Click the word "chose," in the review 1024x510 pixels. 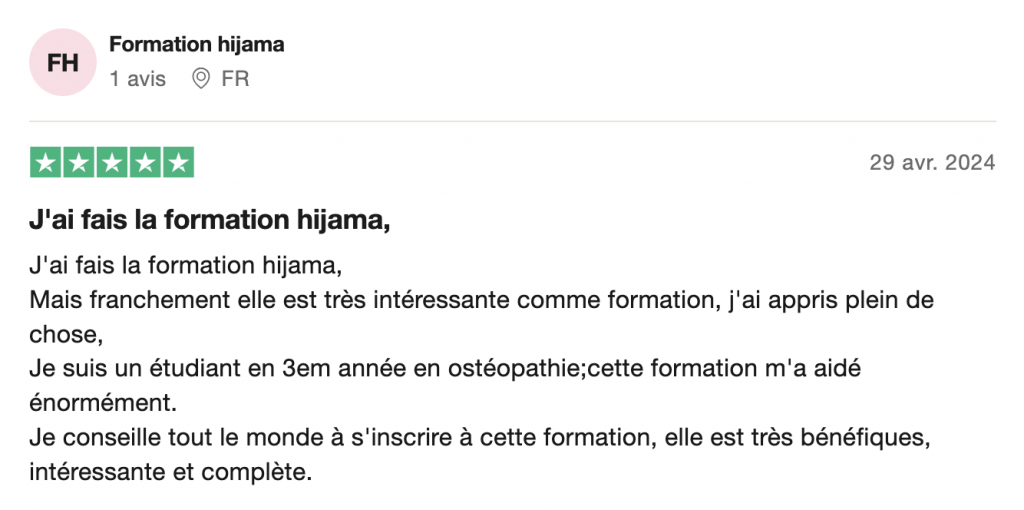(66, 331)
